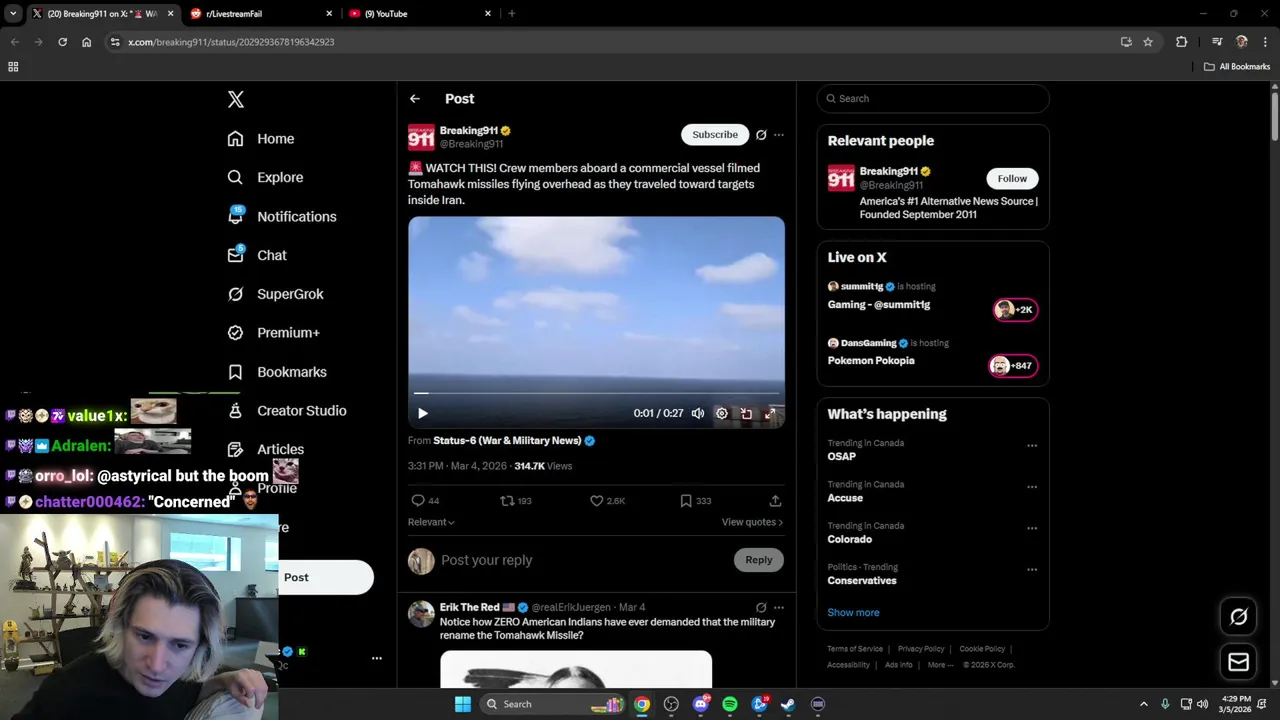
Task: Open the messages floating button
Action: point(1238,662)
